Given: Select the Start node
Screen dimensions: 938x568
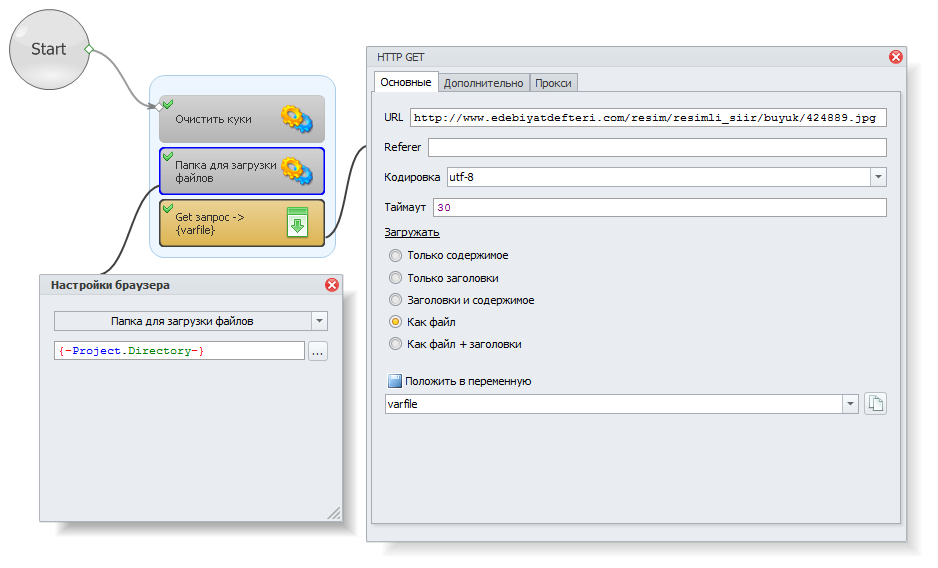Looking at the screenshot, I should (49, 49).
